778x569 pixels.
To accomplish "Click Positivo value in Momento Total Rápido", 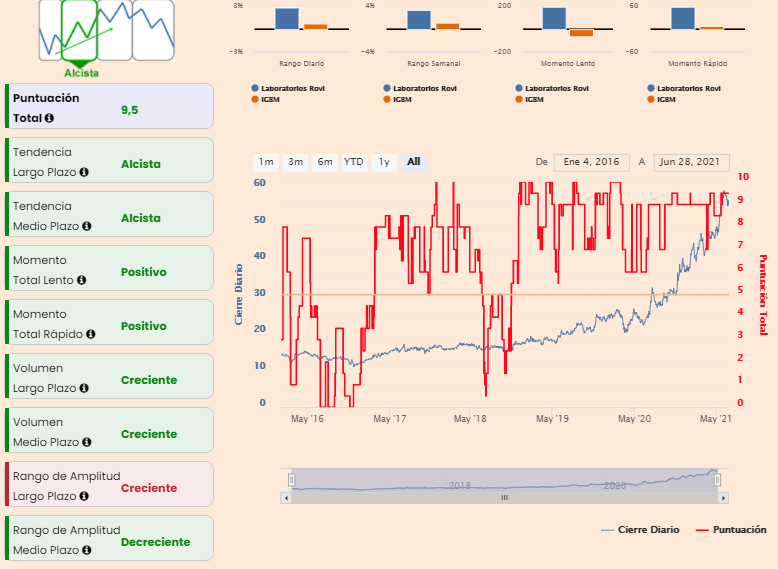I will [x=144, y=326].
